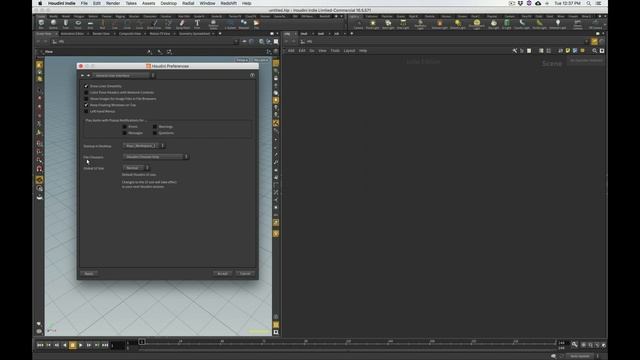Select the Tube shelf tool
The image size is (640, 360).
[66, 24]
